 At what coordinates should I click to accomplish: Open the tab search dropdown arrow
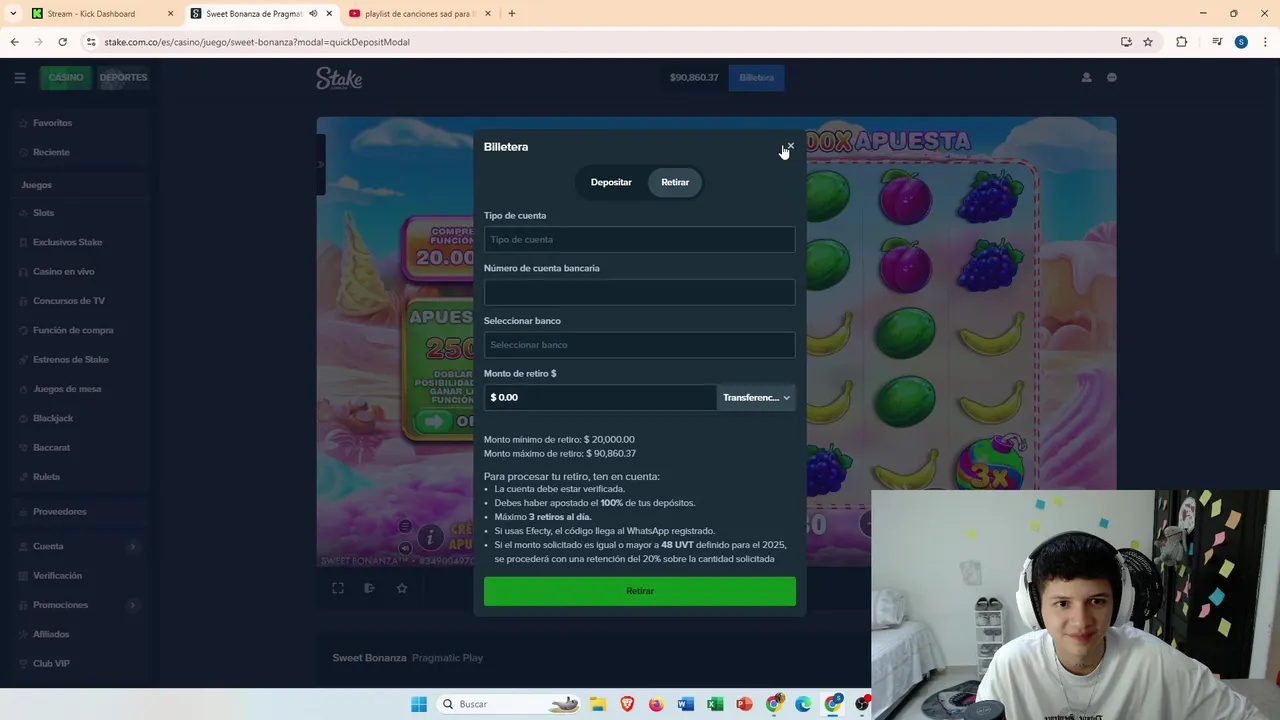click(13, 14)
